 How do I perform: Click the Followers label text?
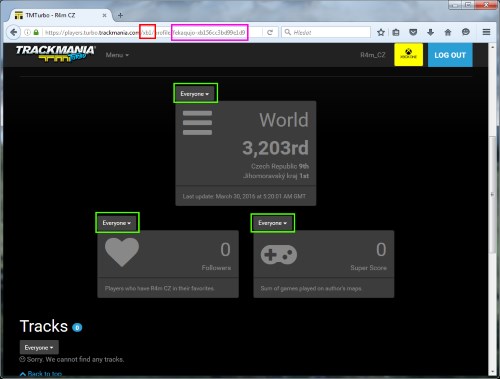coord(216,268)
